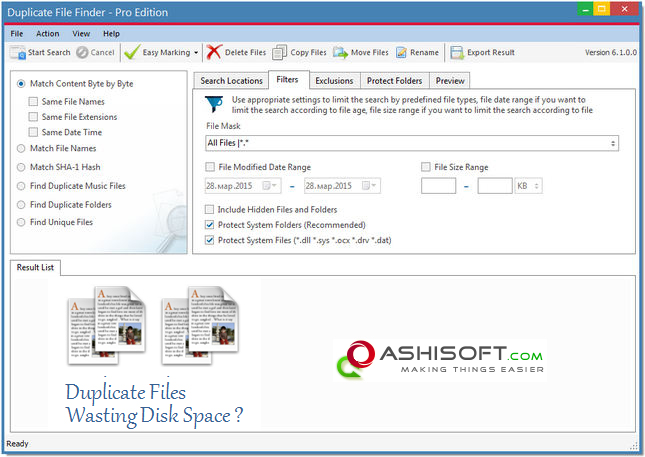This screenshot has height=457, width=645.
Task: Click the Cancel button label
Action: coord(102,53)
